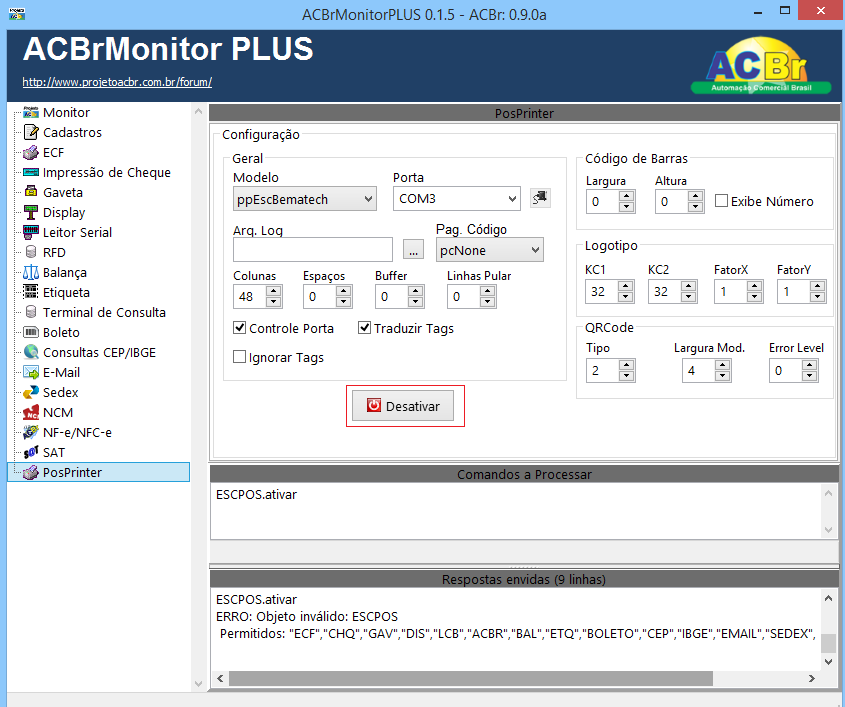Click sidebar tree scroll down arrow
Viewport: 845px width, 707px height.
(x=198, y=683)
